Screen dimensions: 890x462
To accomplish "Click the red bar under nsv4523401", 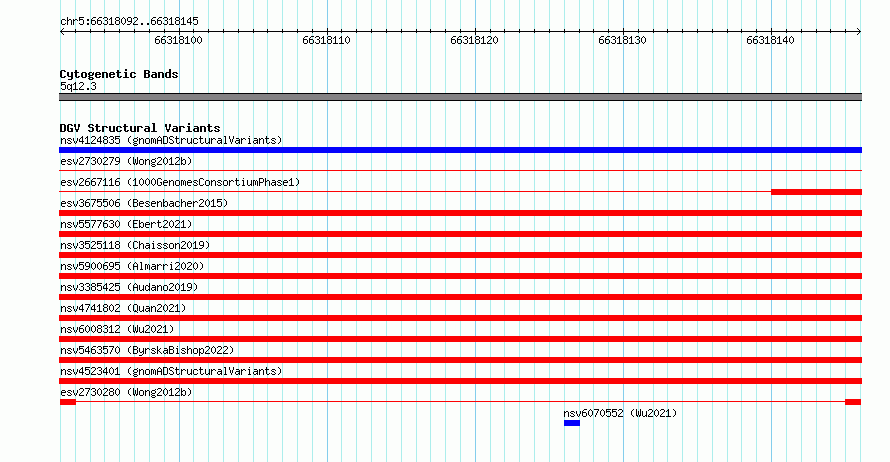I will [460, 381].
